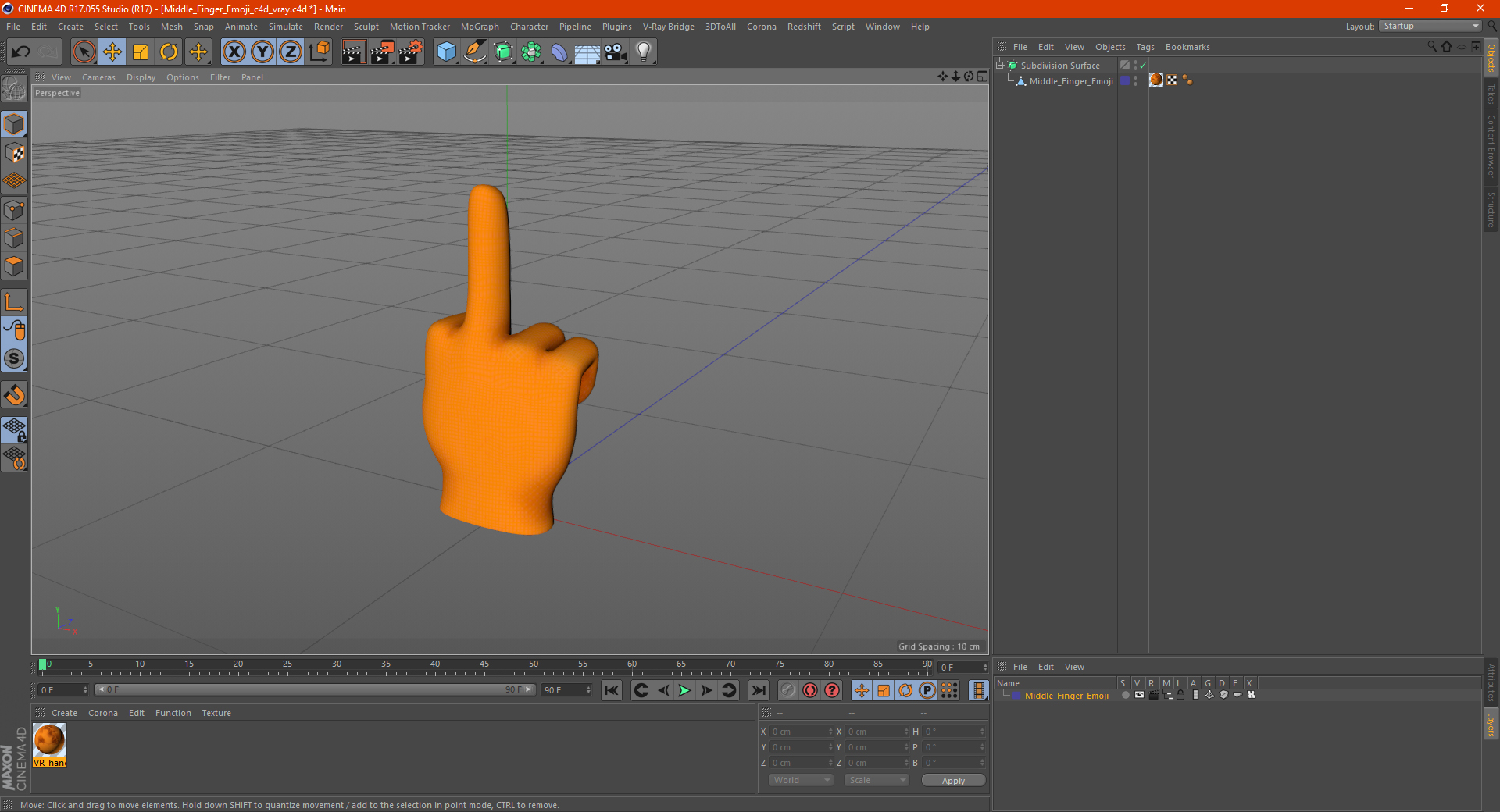Go to end of animation

click(758, 690)
